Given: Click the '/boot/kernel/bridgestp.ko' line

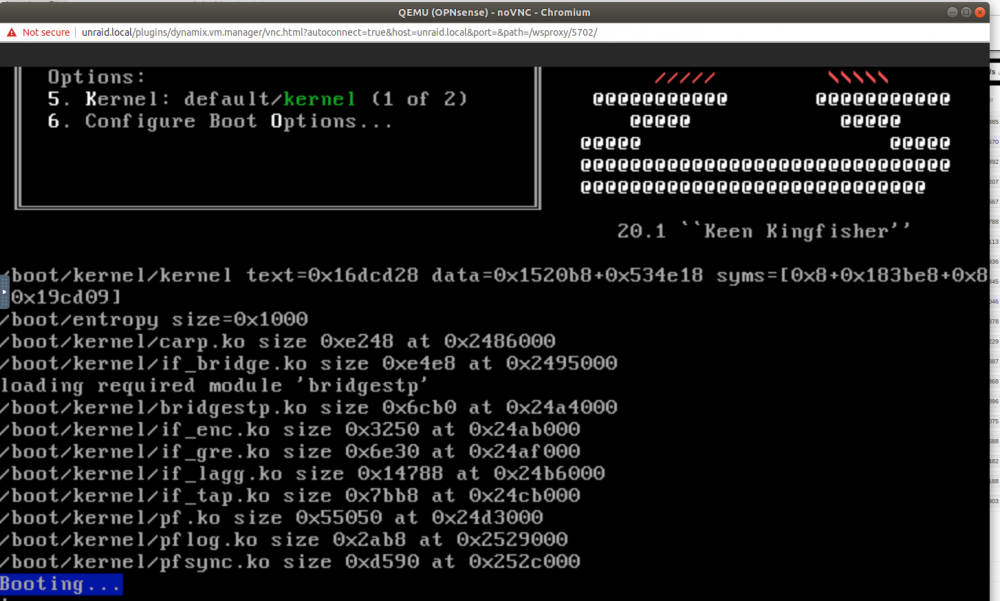Looking at the screenshot, I should tap(309, 407).
